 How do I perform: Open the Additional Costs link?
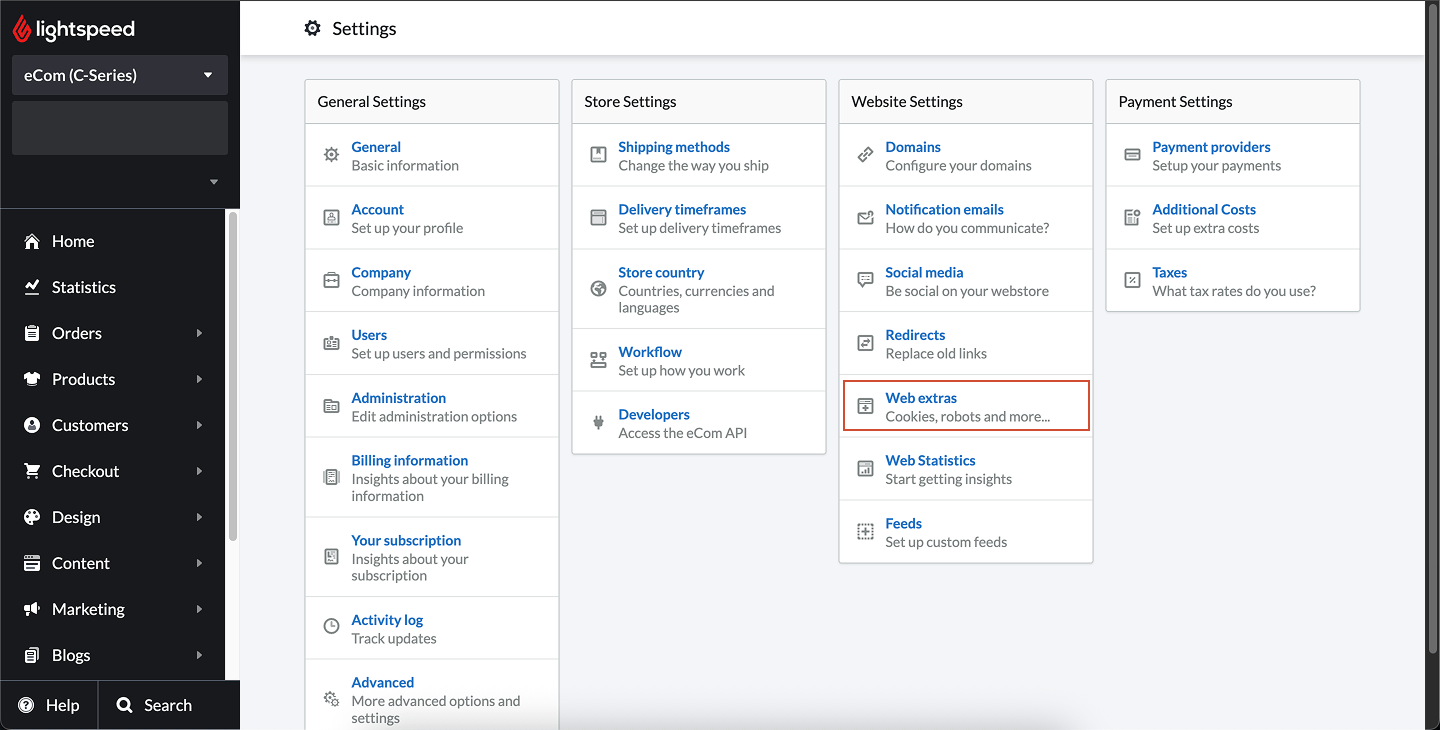[1204, 209]
